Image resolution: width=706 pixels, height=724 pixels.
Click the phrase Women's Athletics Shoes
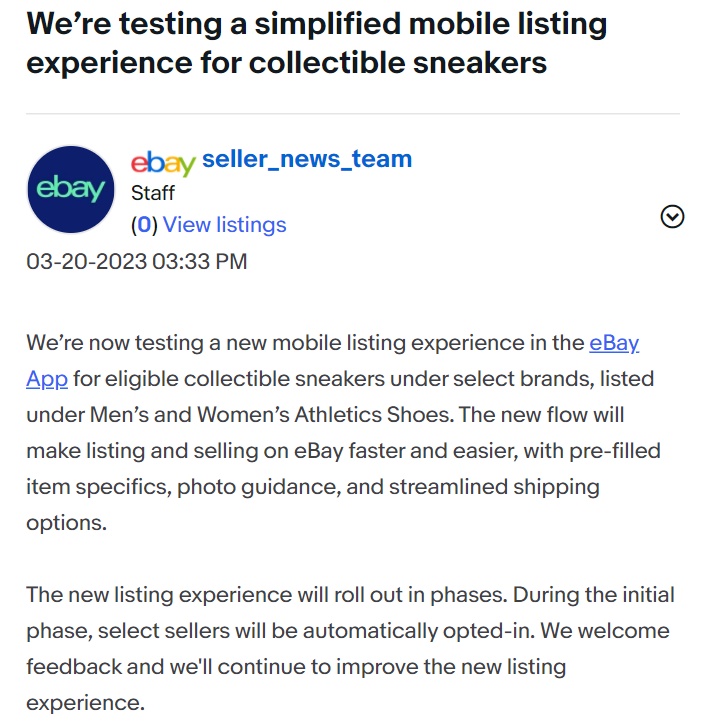323,415
